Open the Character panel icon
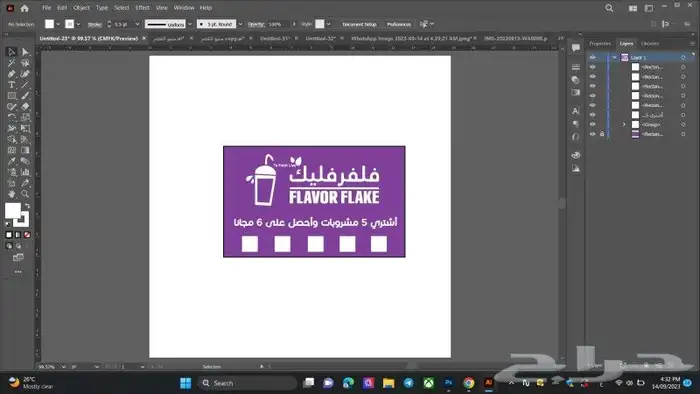The height and width of the screenshot is (394, 700). click(576, 111)
